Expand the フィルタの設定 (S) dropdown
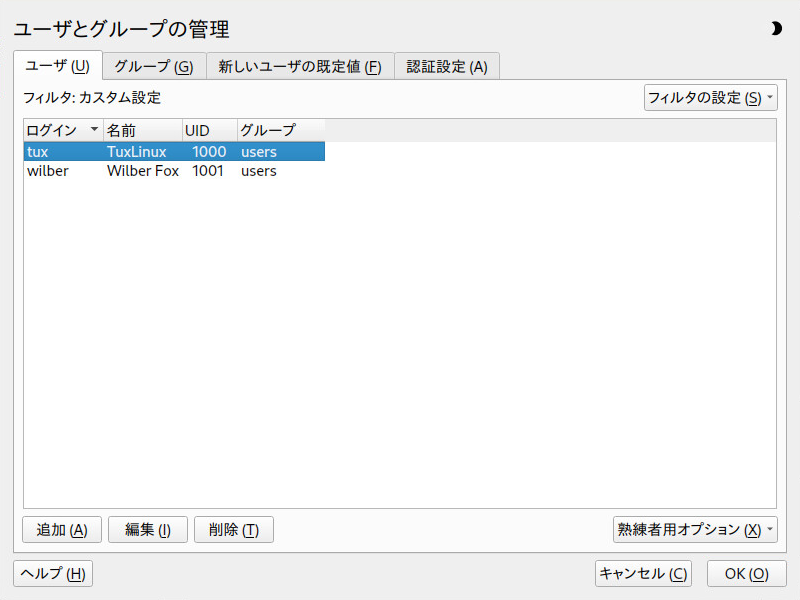The image size is (800, 600). [x=710, y=98]
